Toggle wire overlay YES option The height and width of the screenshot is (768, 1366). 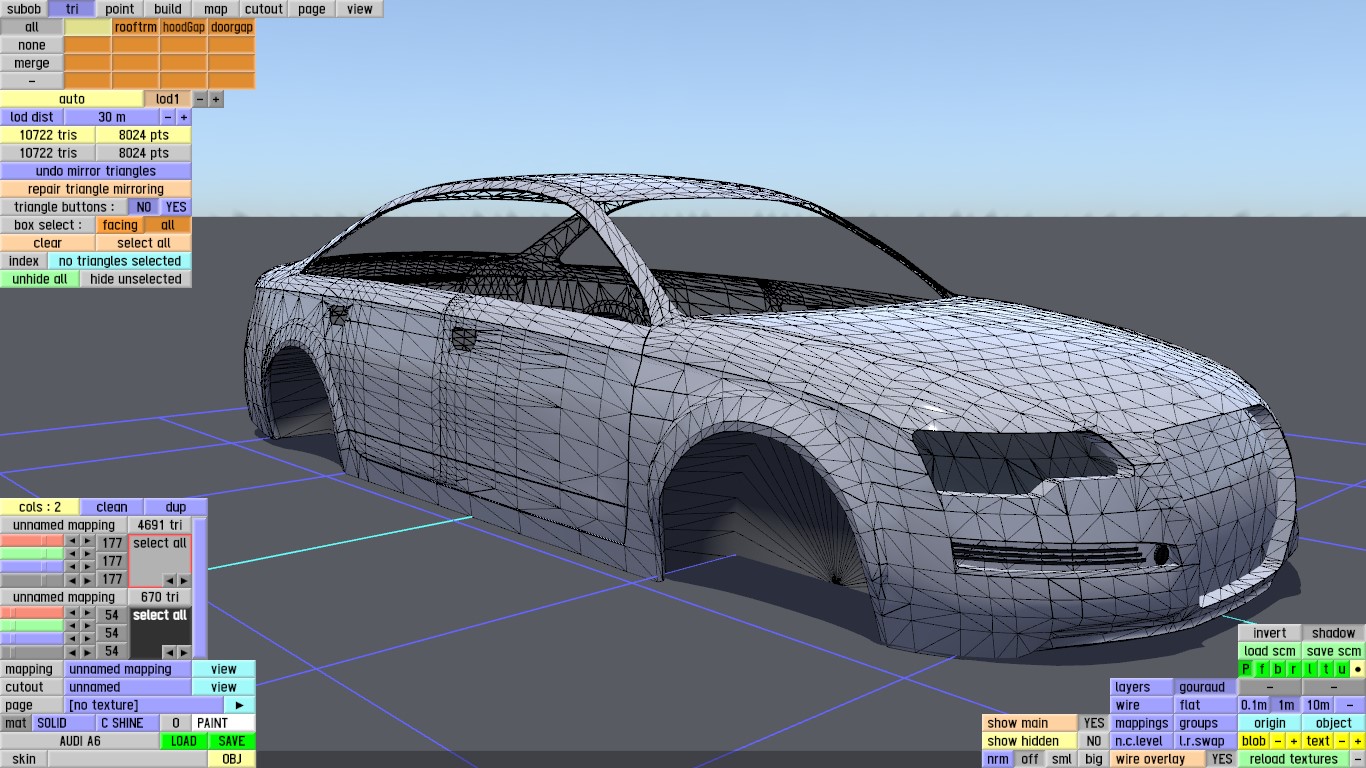click(x=1221, y=759)
